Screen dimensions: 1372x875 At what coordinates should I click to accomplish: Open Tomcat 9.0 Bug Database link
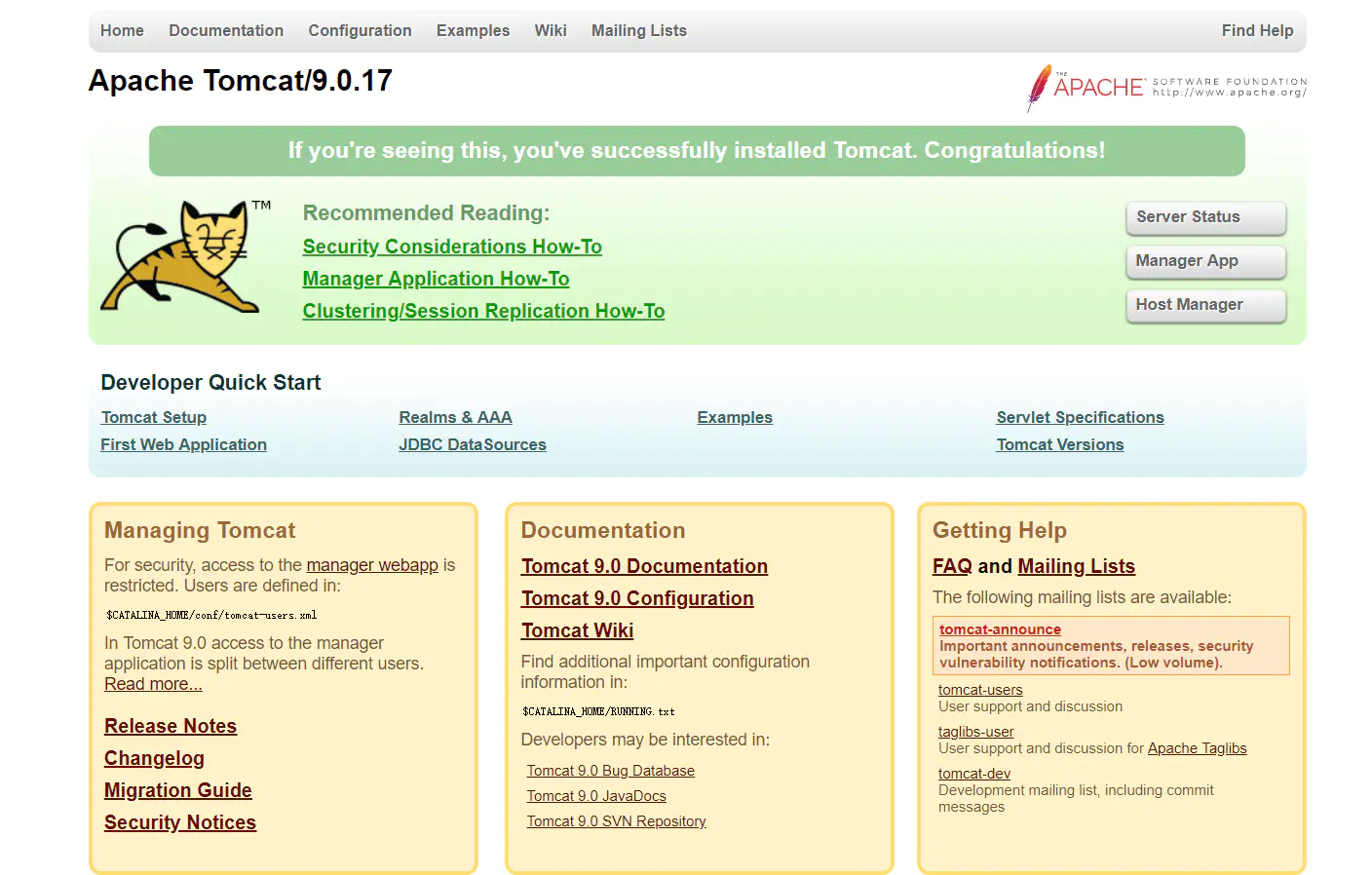pyautogui.click(x=611, y=771)
